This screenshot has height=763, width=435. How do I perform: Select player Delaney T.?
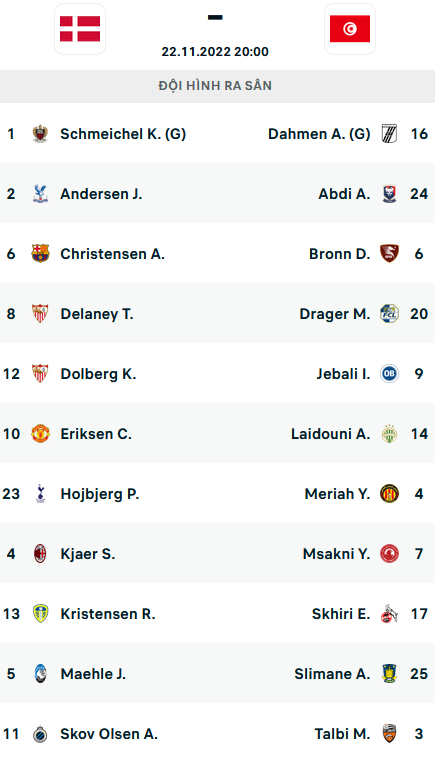(x=97, y=314)
